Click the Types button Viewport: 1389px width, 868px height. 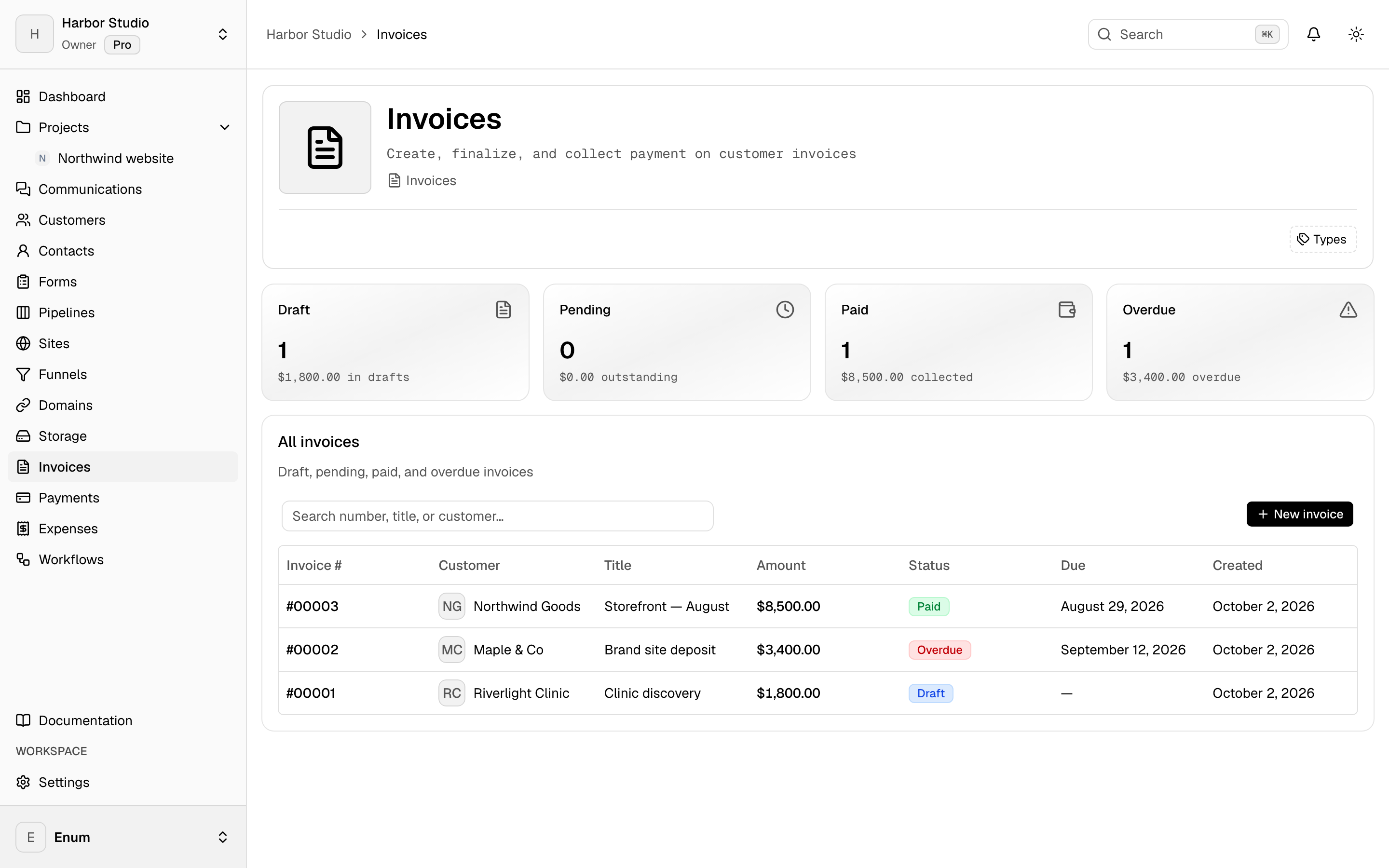(1322, 239)
